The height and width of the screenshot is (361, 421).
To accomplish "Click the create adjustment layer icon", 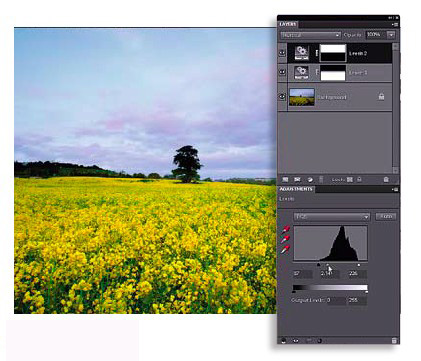I will tap(310, 179).
